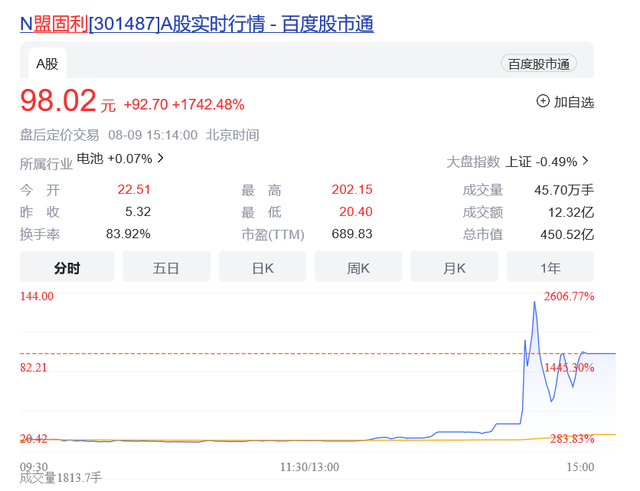The height and width of the screenshot is (491, 640).
Task: Click the 成交量1813.7手 volume label
Action: point(61,478)
